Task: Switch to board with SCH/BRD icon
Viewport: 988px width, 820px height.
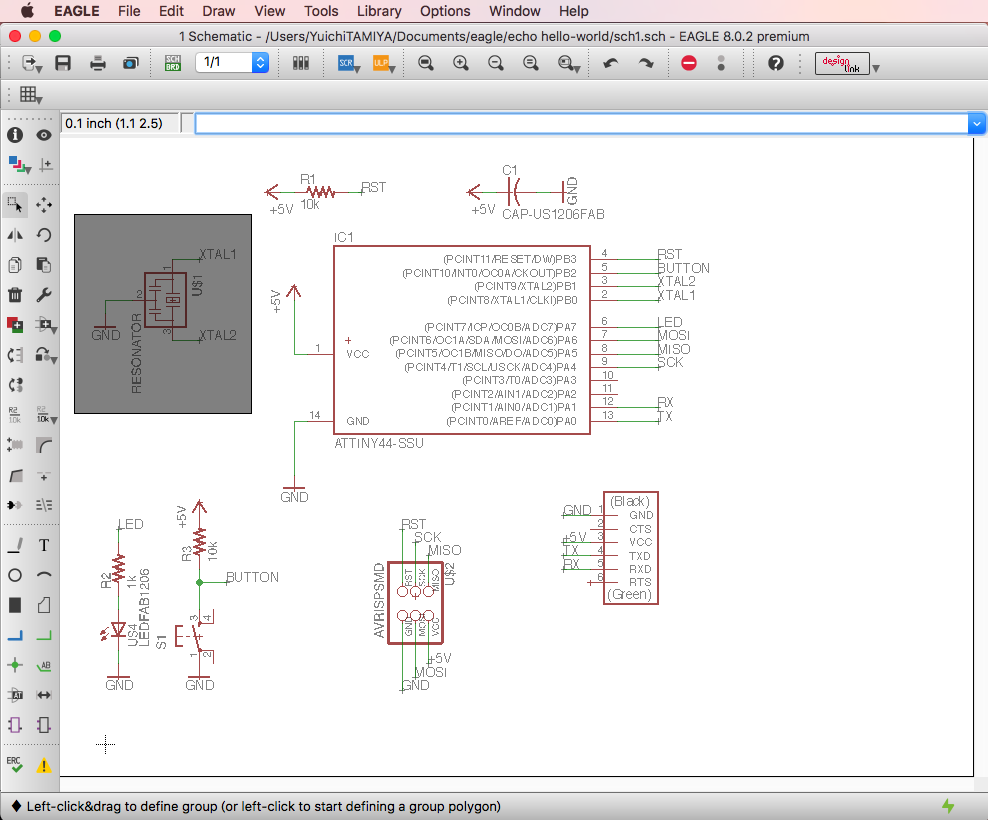Action: pos(173,63)
